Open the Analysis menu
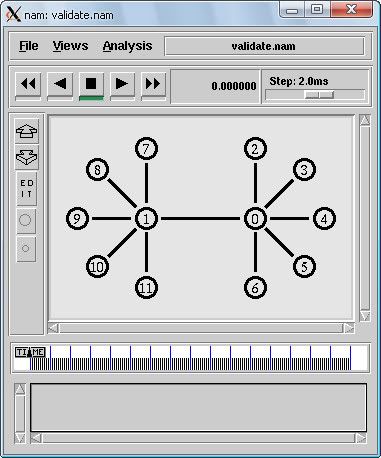The height and width of the screenshot is (458, 381). coord(127,46)
